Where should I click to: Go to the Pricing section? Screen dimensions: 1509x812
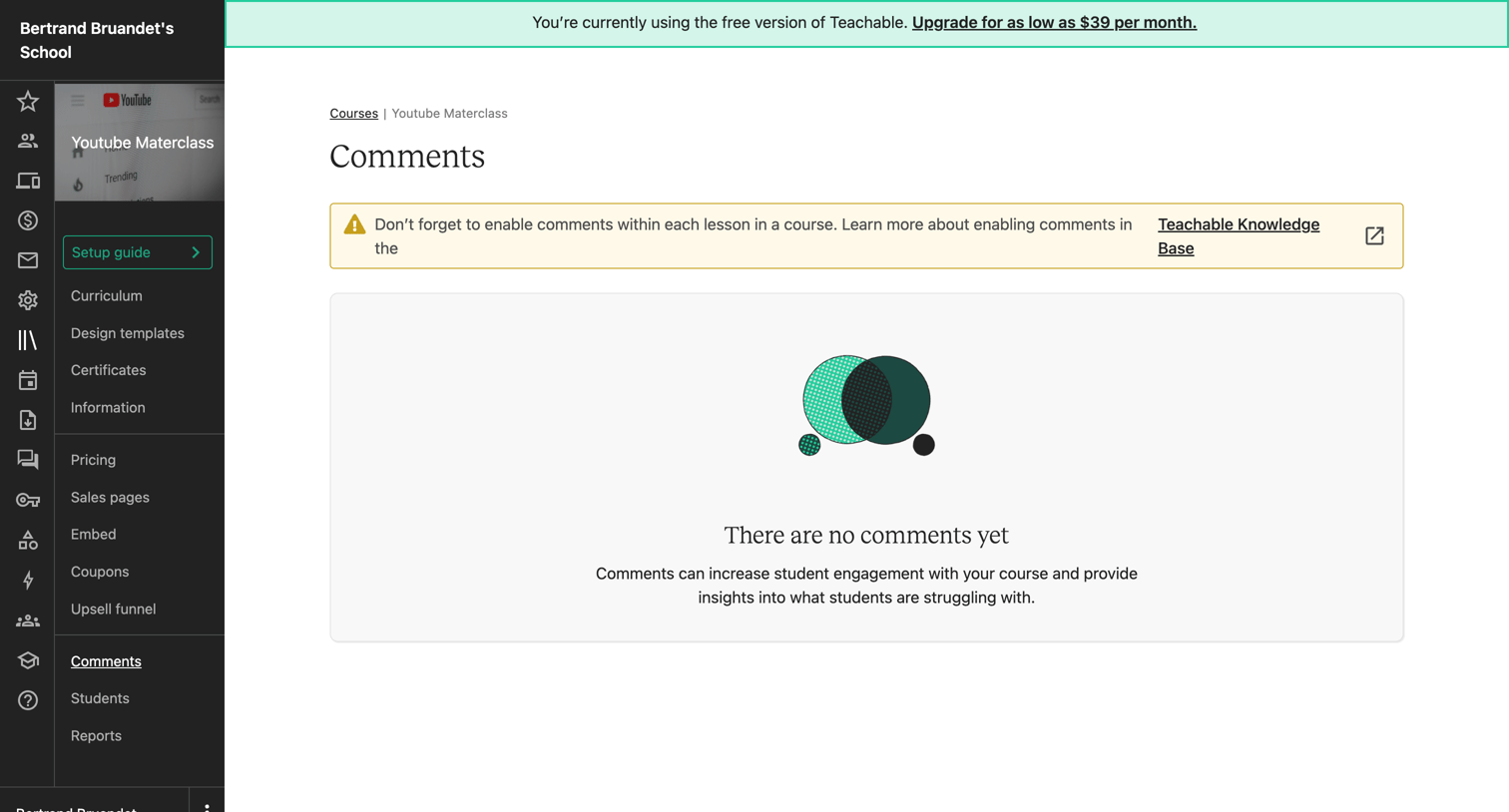pos(93,460)
